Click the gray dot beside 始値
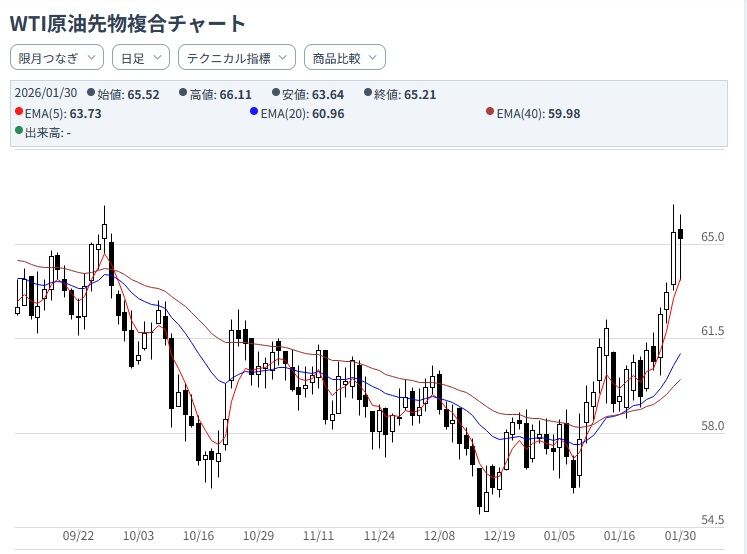747x554 pixels. (91, 93)
